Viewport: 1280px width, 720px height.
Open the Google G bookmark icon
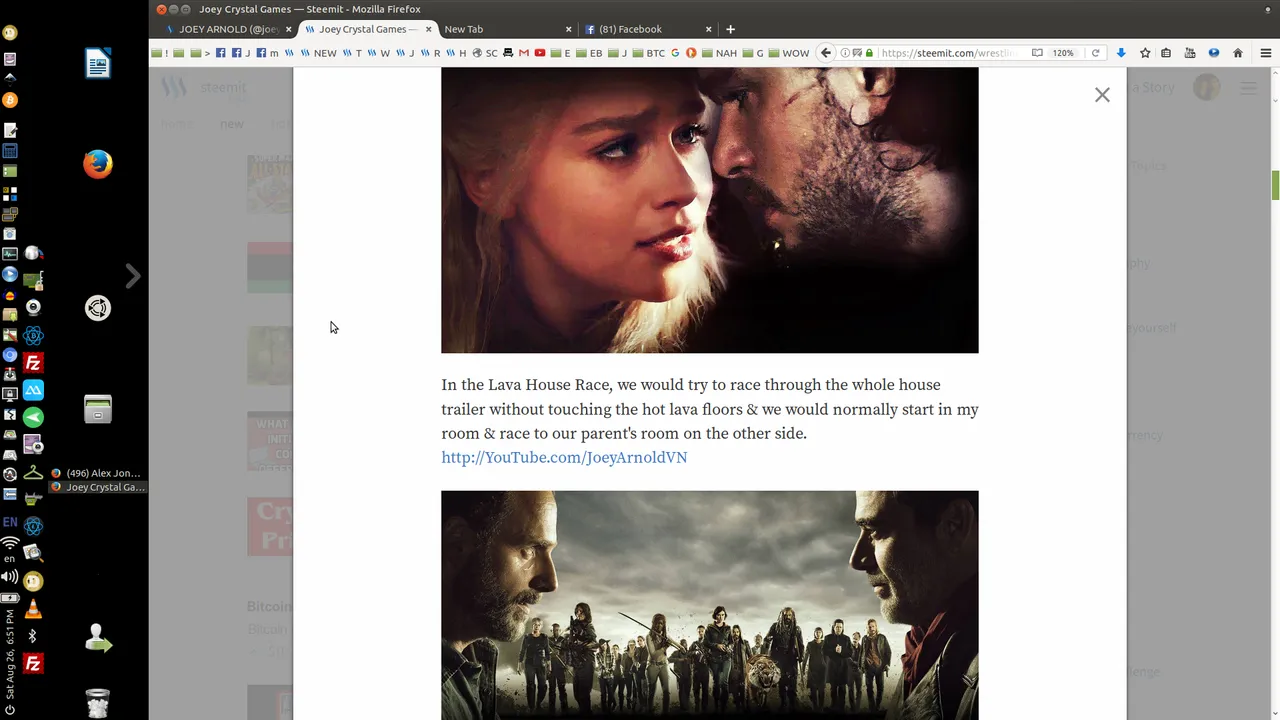pyautogui.click(x=676, y=53)
